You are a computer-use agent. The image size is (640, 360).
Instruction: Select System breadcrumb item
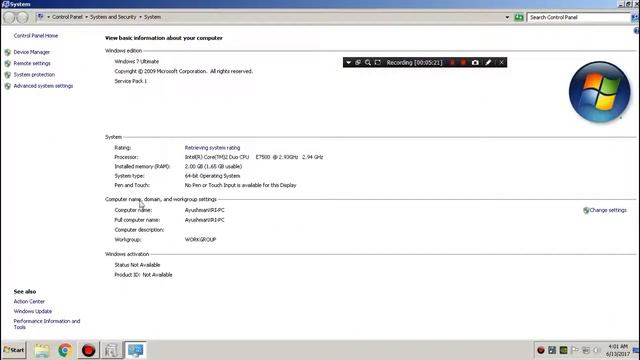coord(152,17)
